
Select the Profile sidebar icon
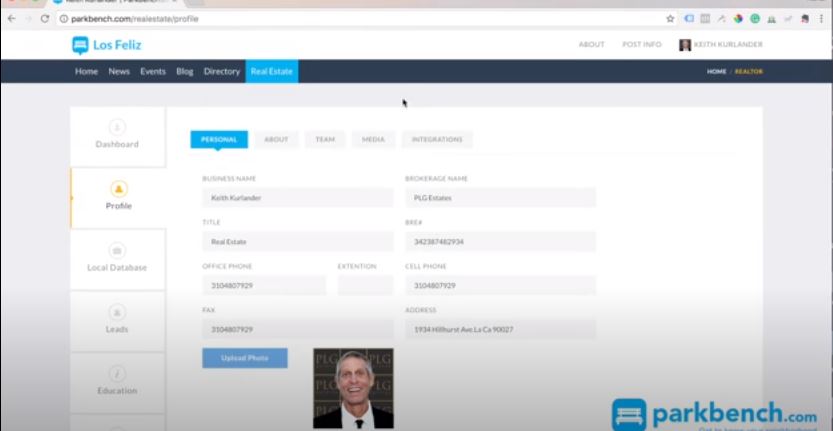pos(118,189)
